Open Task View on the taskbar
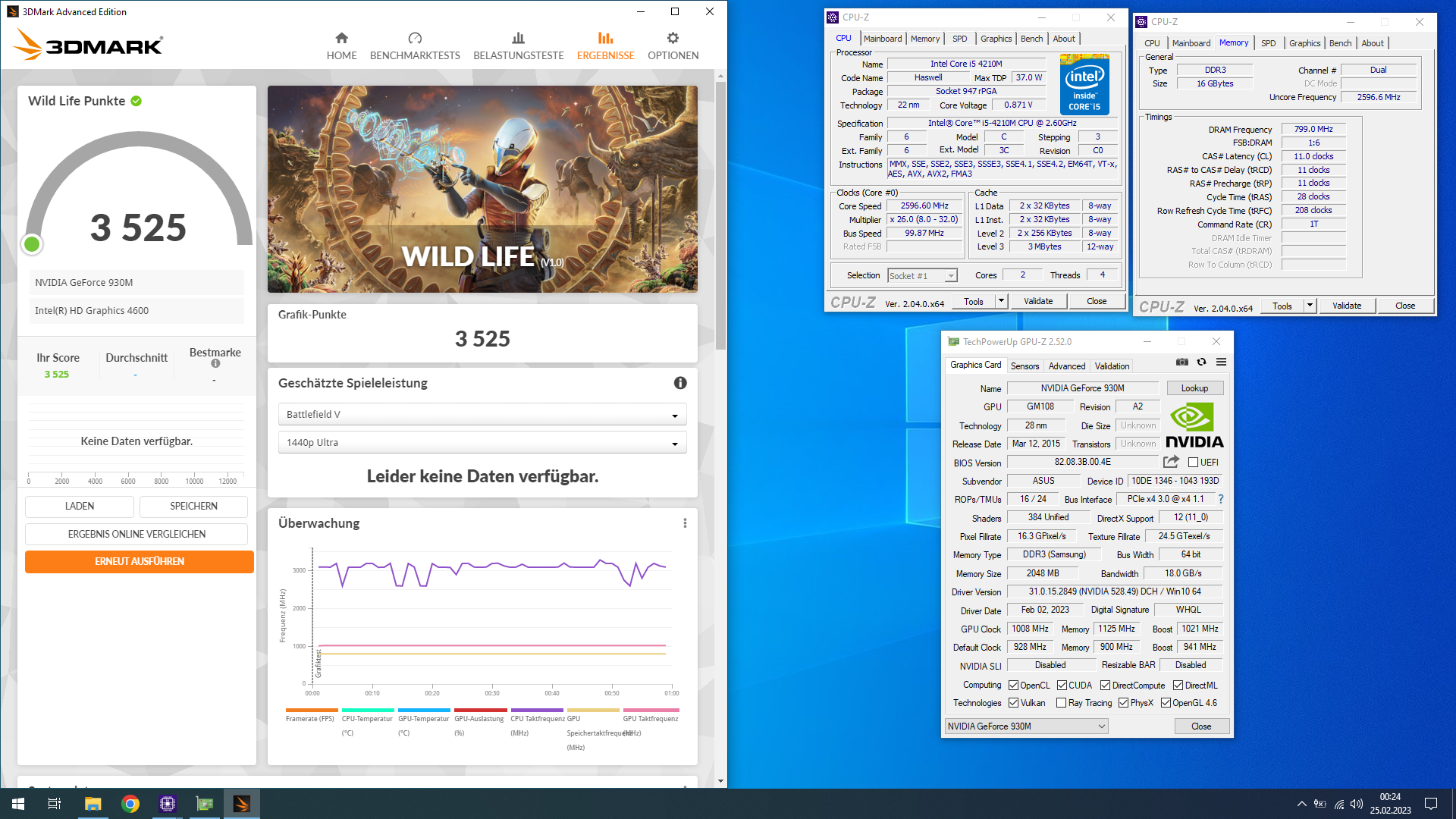 [x=55, y=804]
